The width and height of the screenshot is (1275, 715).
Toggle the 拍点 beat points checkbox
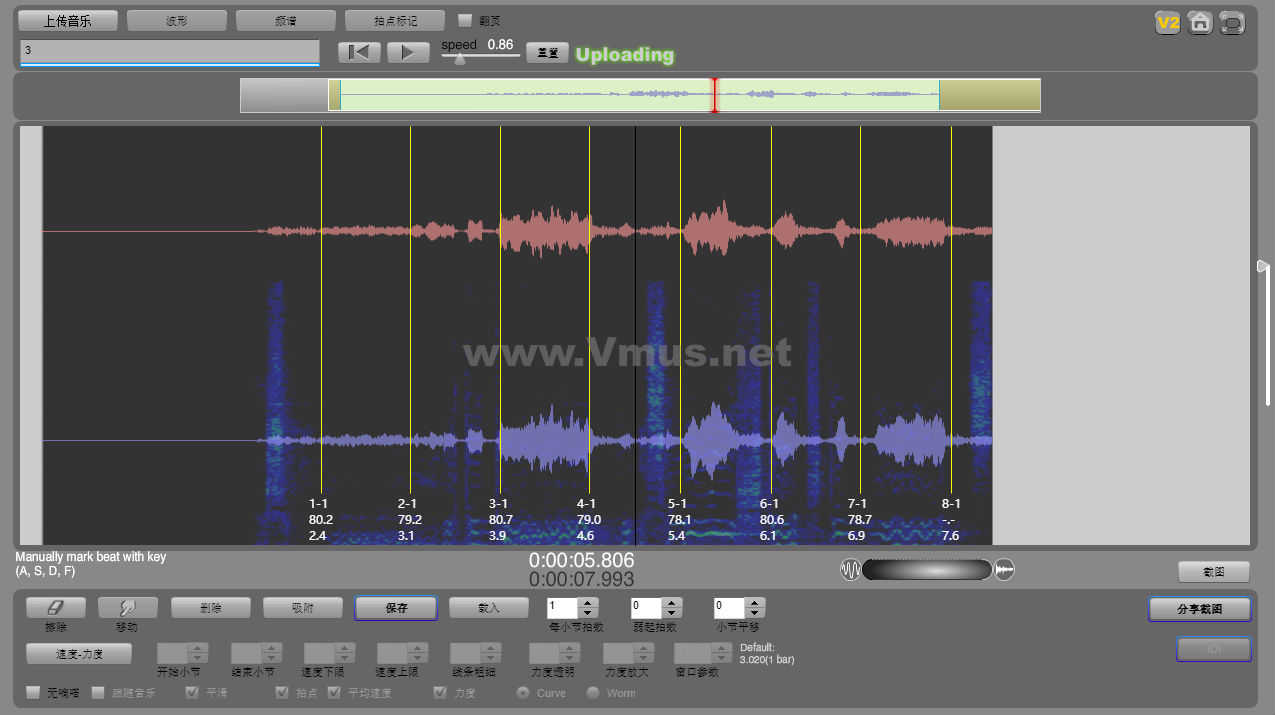pyautogui.click(x=282, y=692)
